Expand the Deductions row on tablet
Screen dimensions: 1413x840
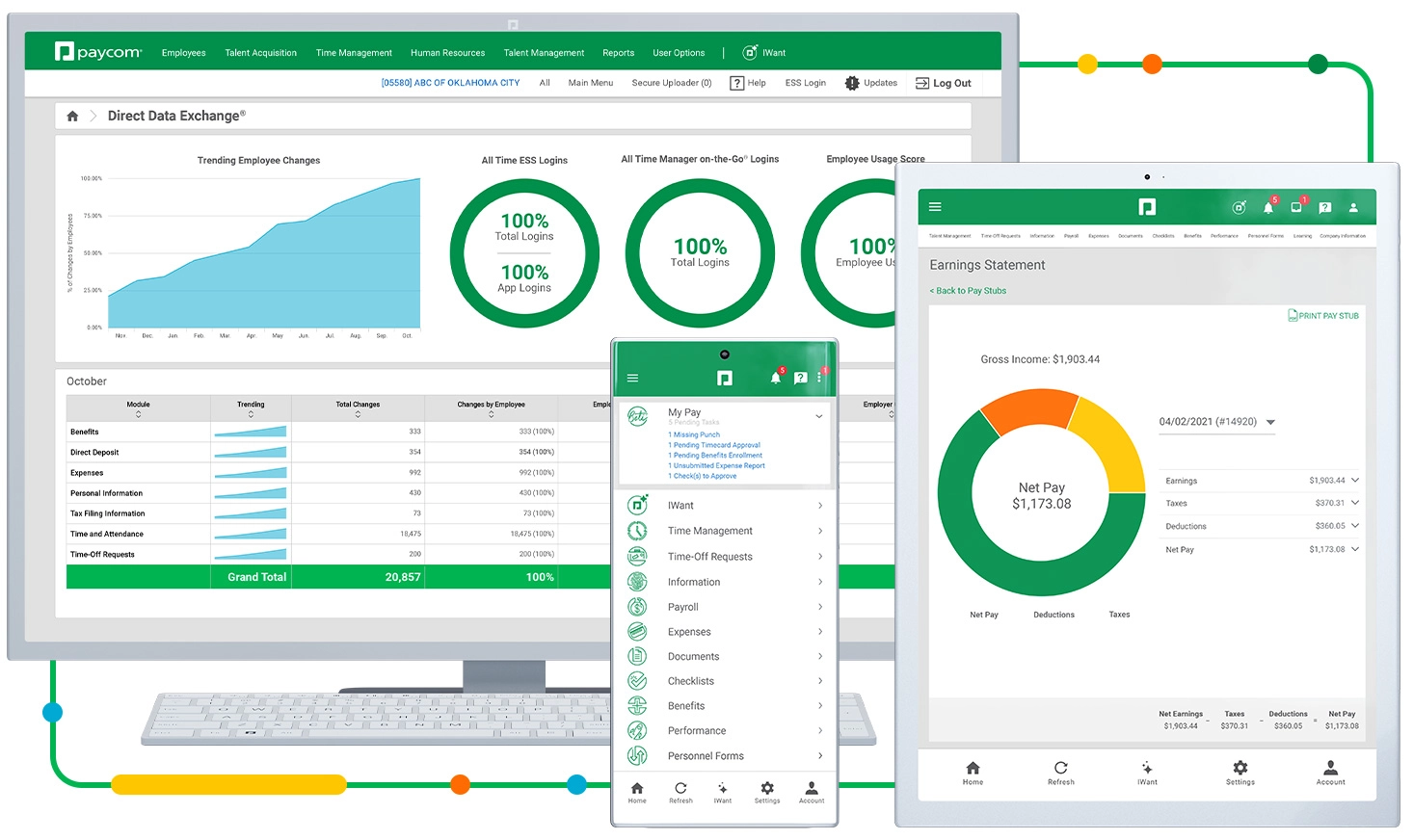1355,526
